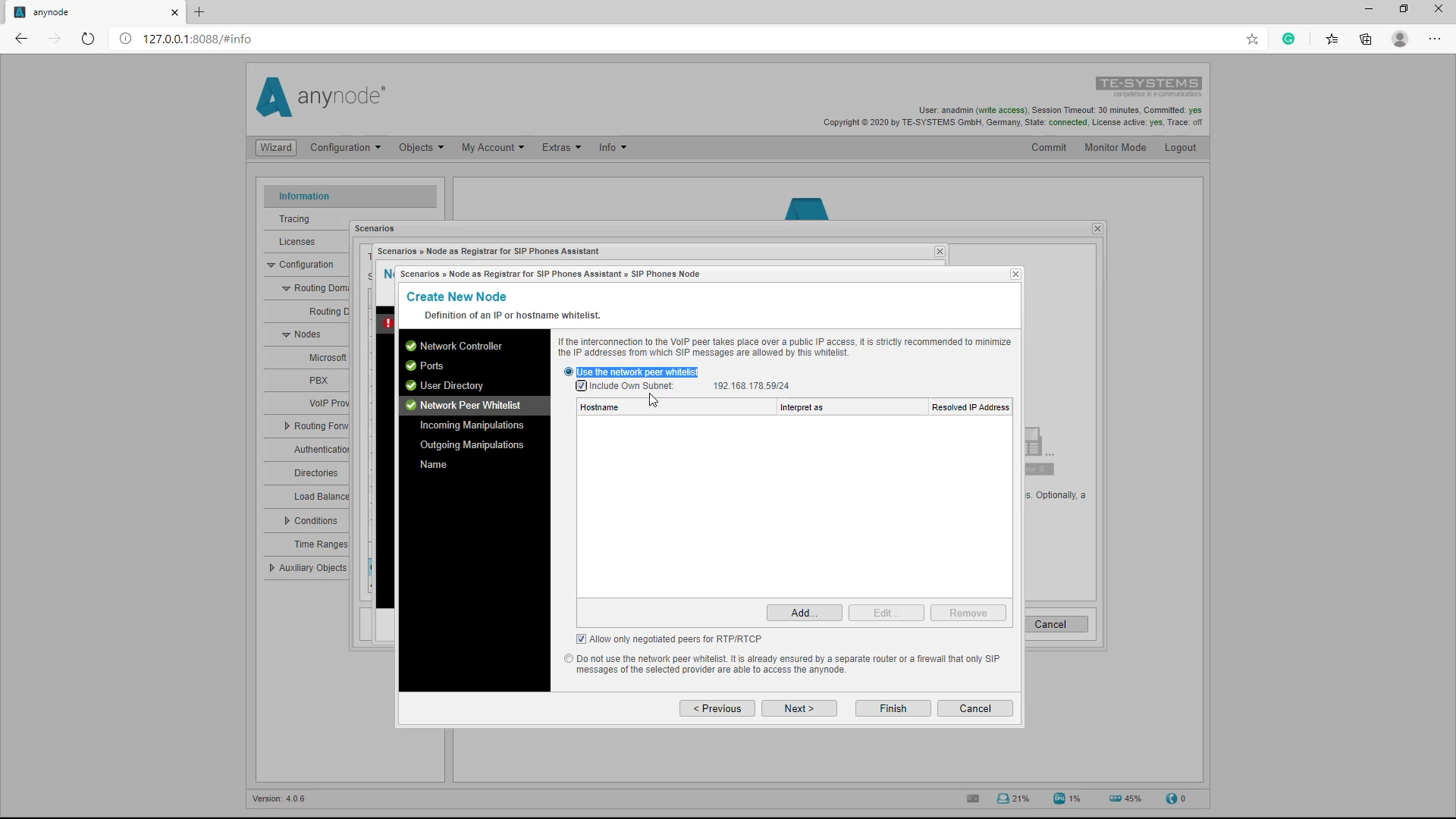The width and height of the screenshot is (1456, 819).
Task: Click the < Previous button
Action: click(717, 708)
